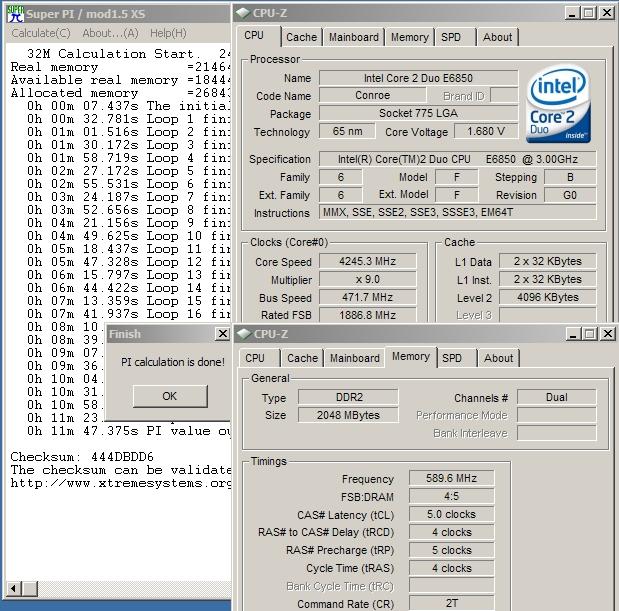Click CAS# Latency value 5.0 clocks
This screenshot has width=619, height=611.
[x=452, y=514]
